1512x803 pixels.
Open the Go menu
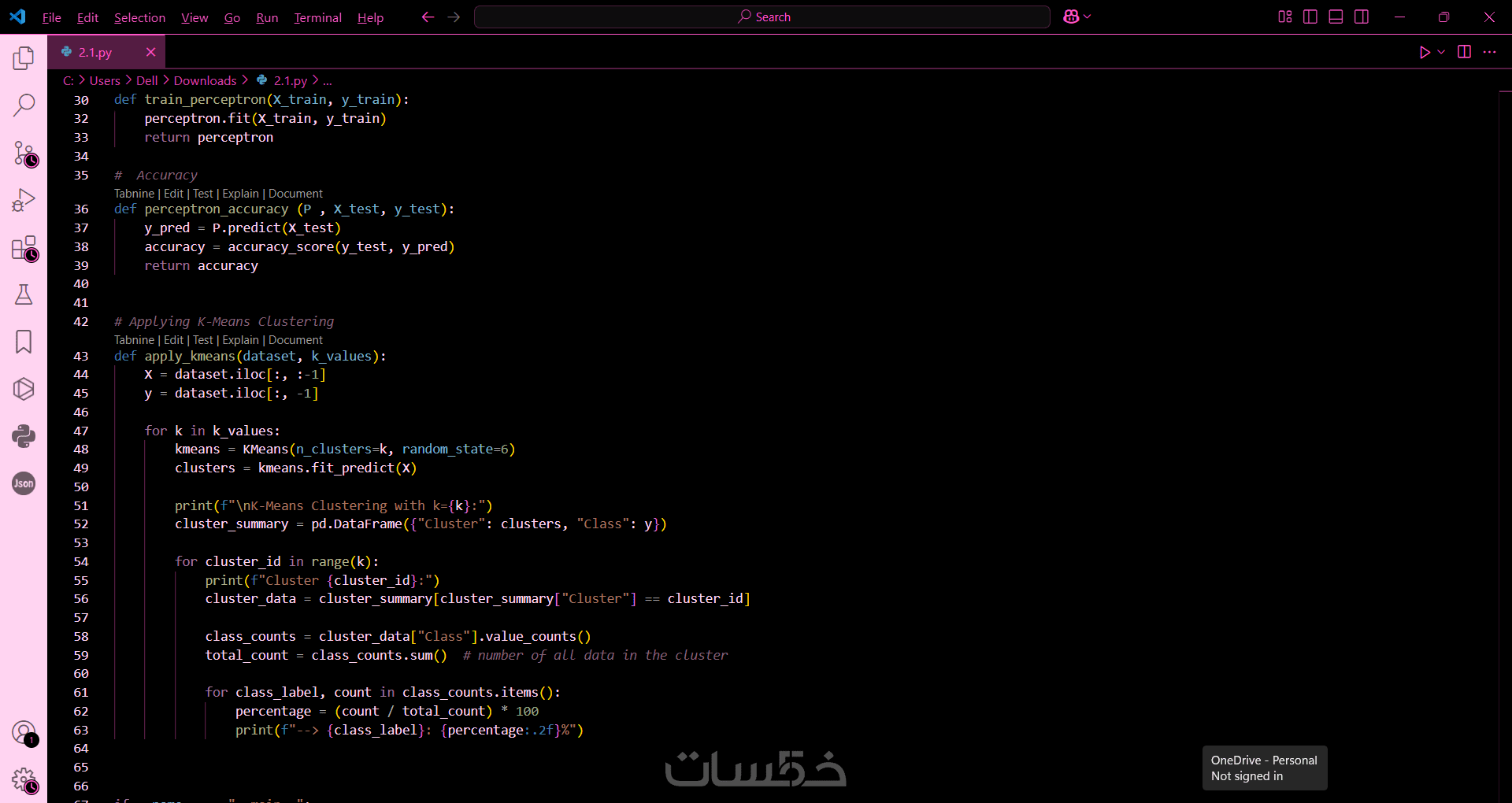[x=232, y=17]
